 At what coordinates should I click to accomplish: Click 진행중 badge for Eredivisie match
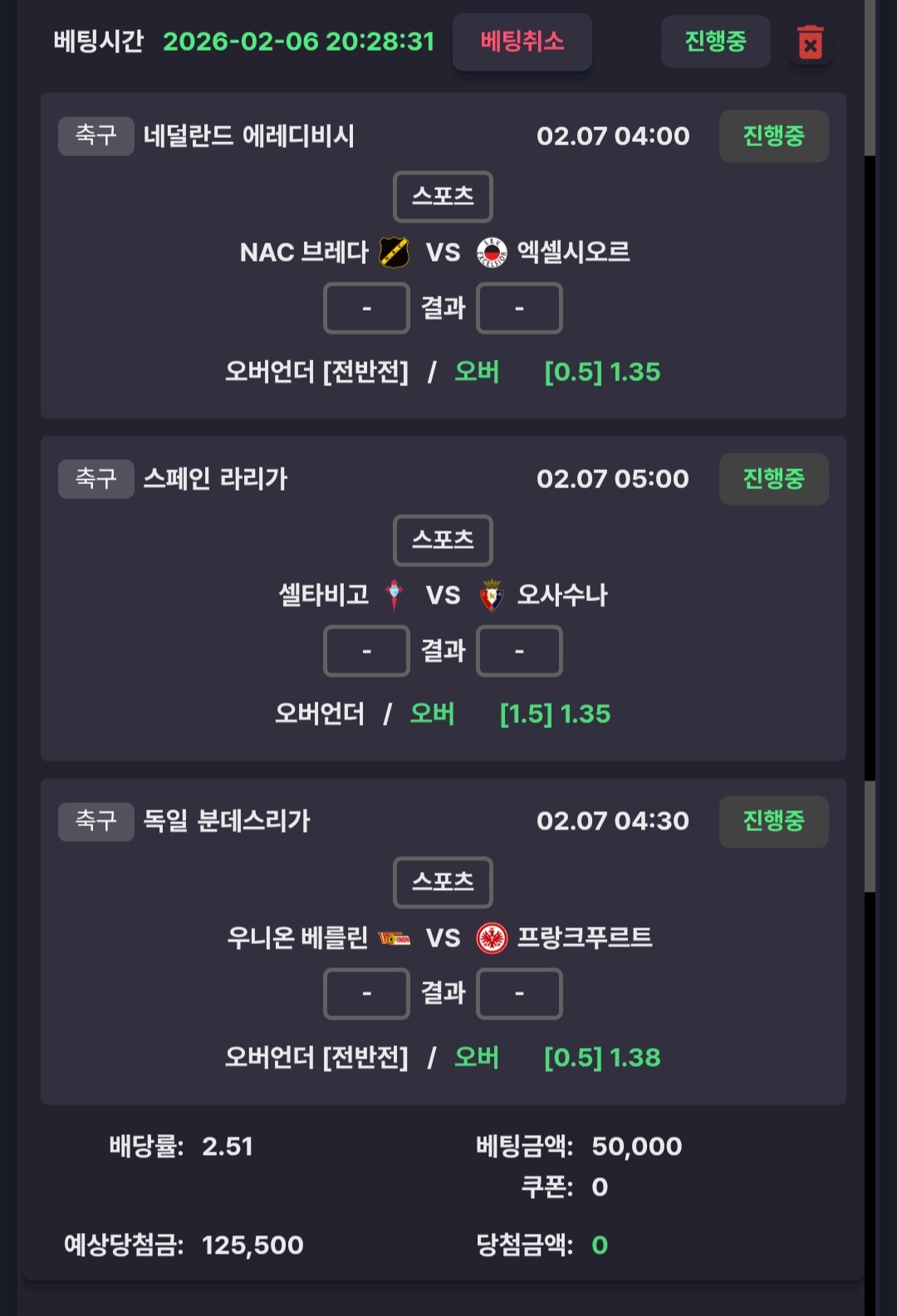773,136
